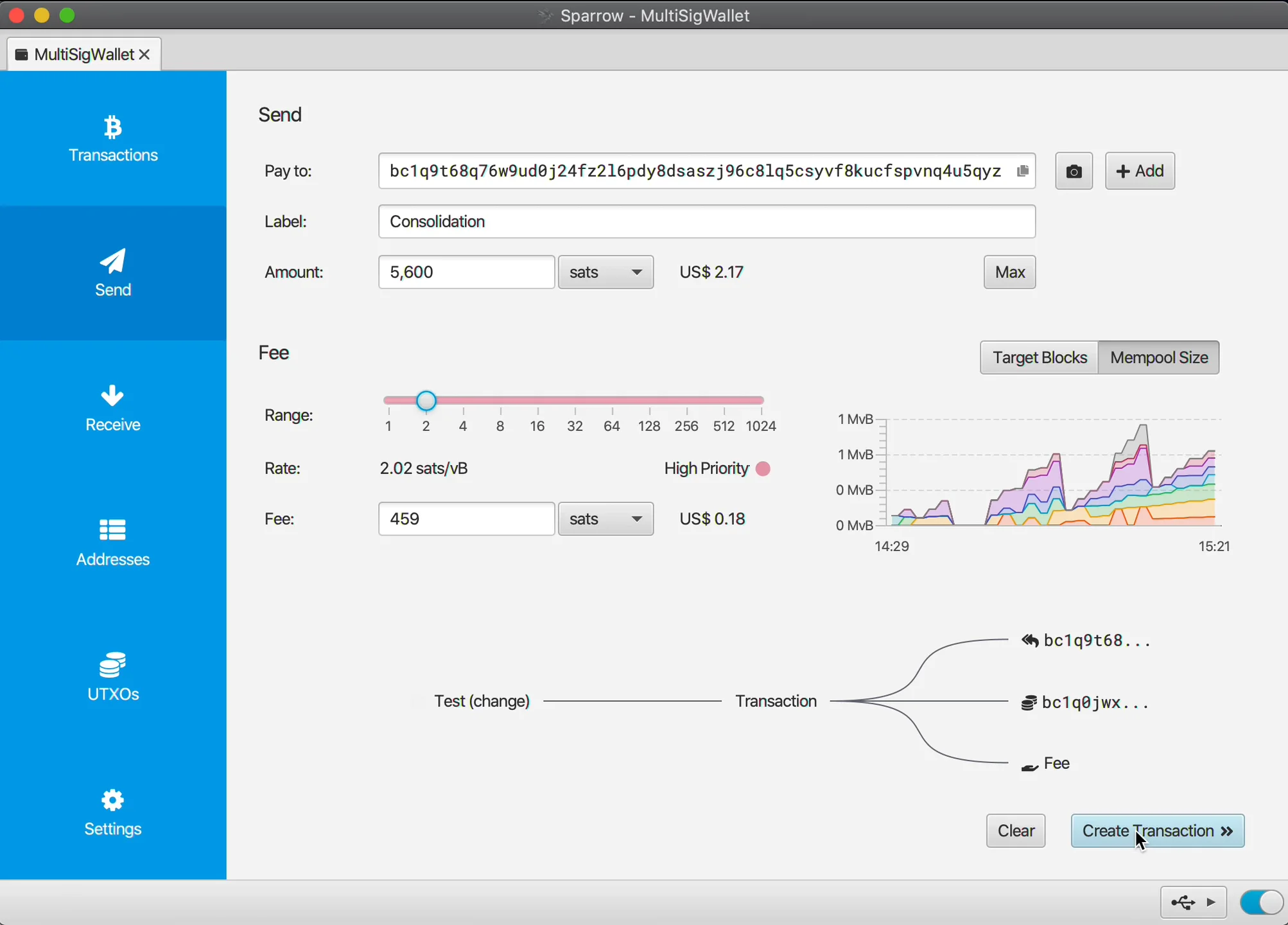Open the Fee sats unit dropdown

pyautogui.click(x=605, y=519)
